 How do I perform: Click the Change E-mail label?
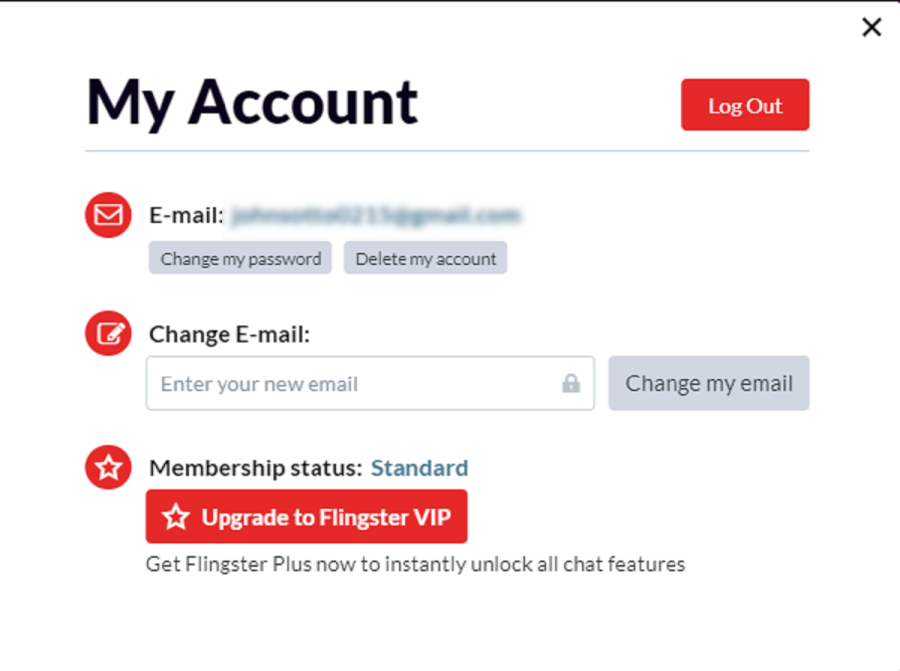230,334
